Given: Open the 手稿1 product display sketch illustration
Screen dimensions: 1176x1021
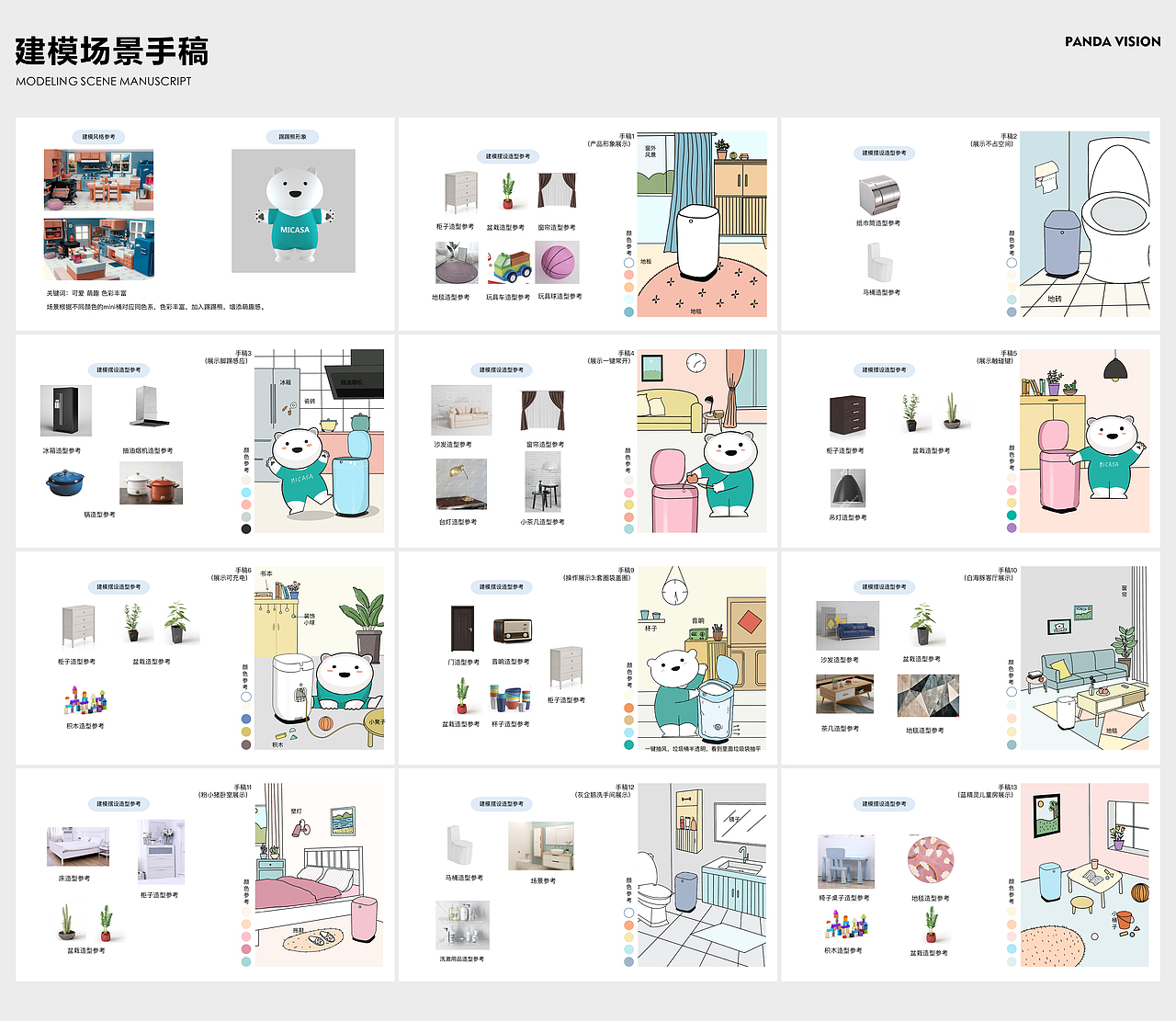Looking at the screenshot, I should point(701,225).
